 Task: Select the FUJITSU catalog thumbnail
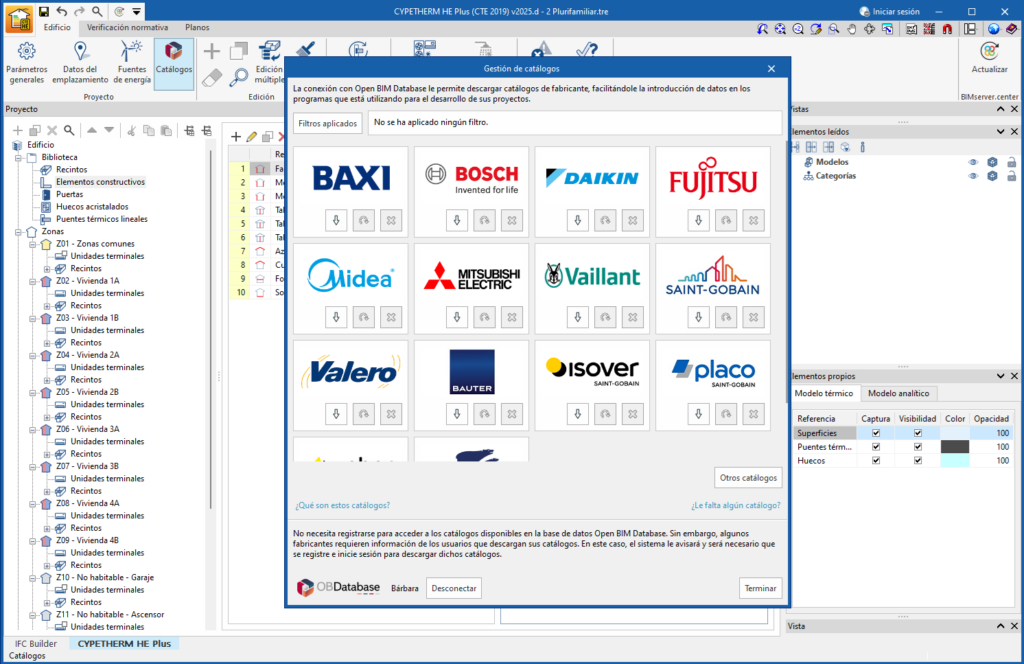click(x=713, y=180)
